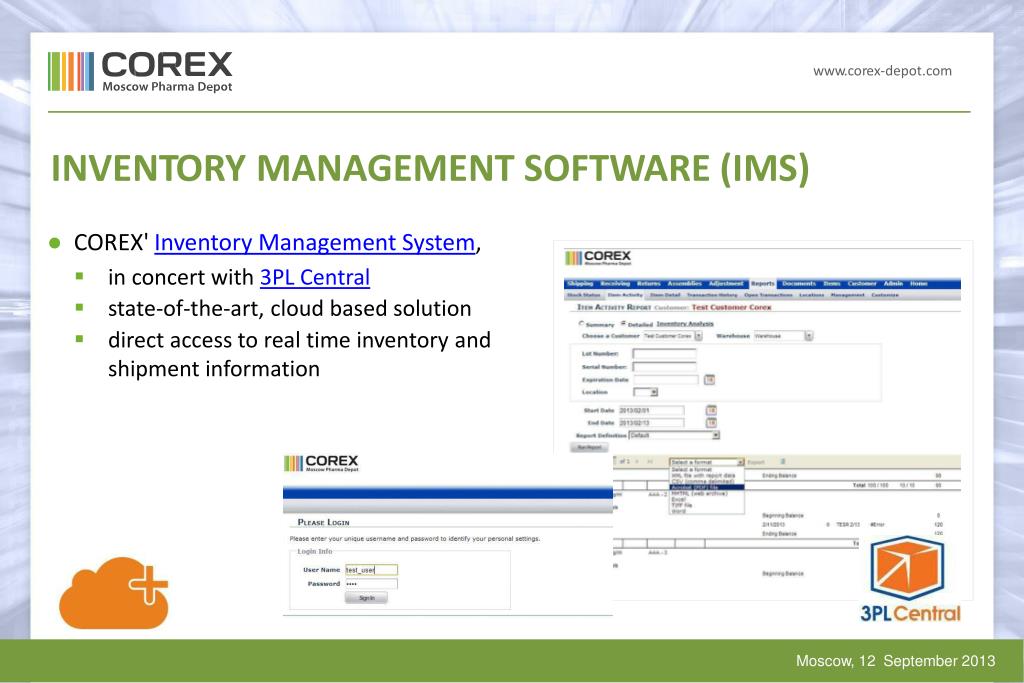Open the Shipping menu tab

[x=580, y=283]
